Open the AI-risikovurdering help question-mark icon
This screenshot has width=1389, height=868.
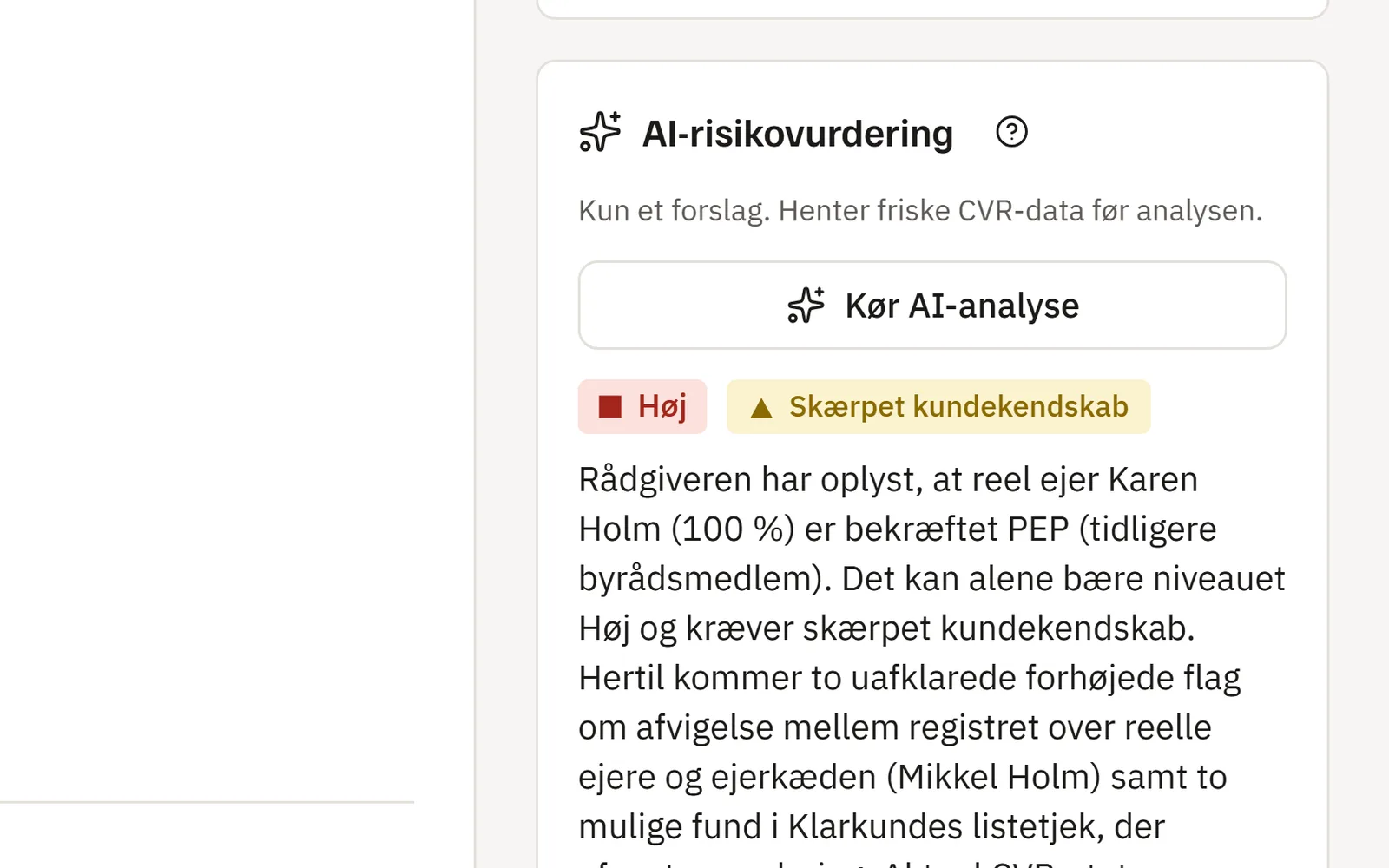coord(1011,132)
